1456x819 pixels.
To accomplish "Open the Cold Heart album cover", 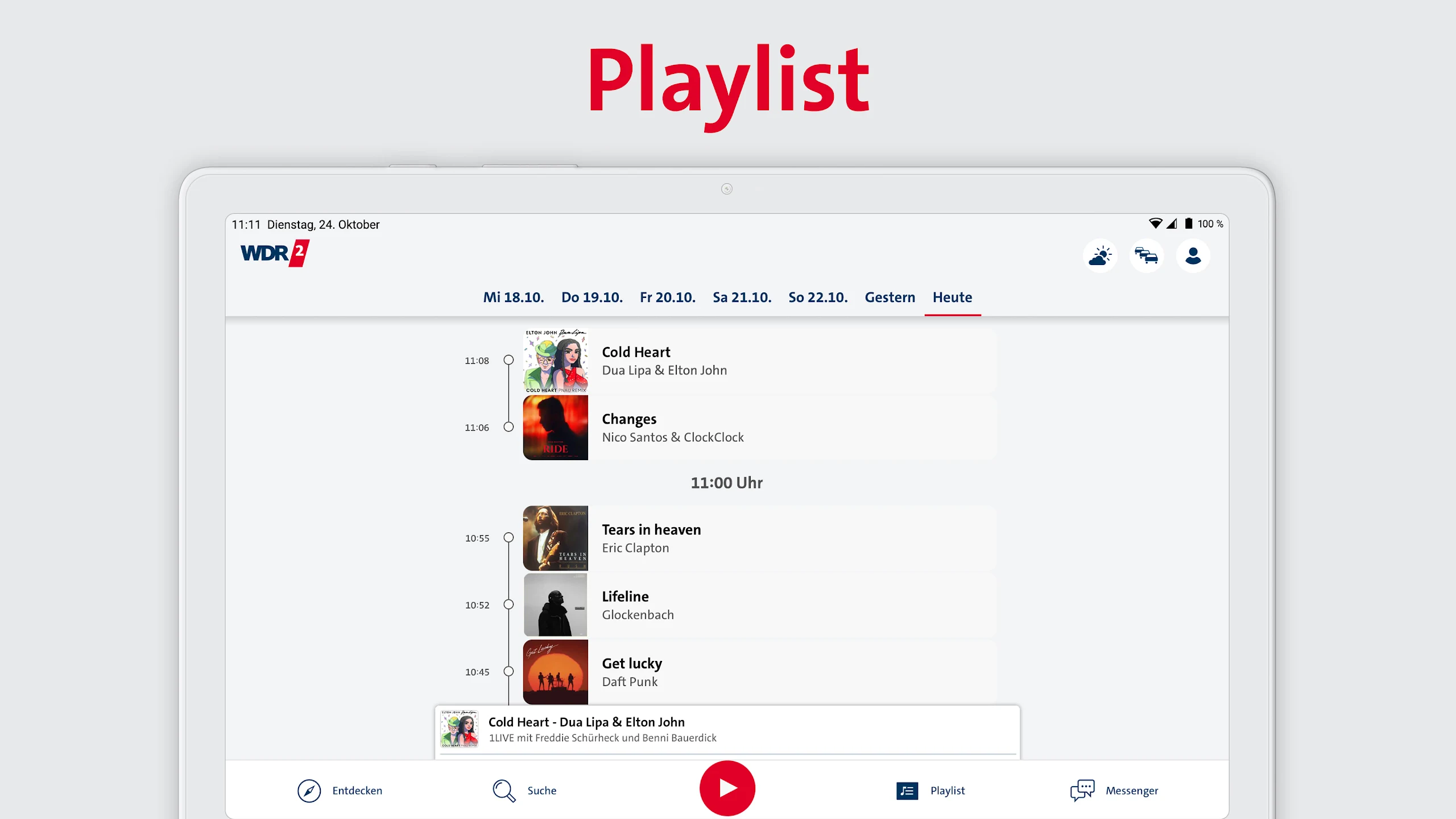I will tap(556, 361).
